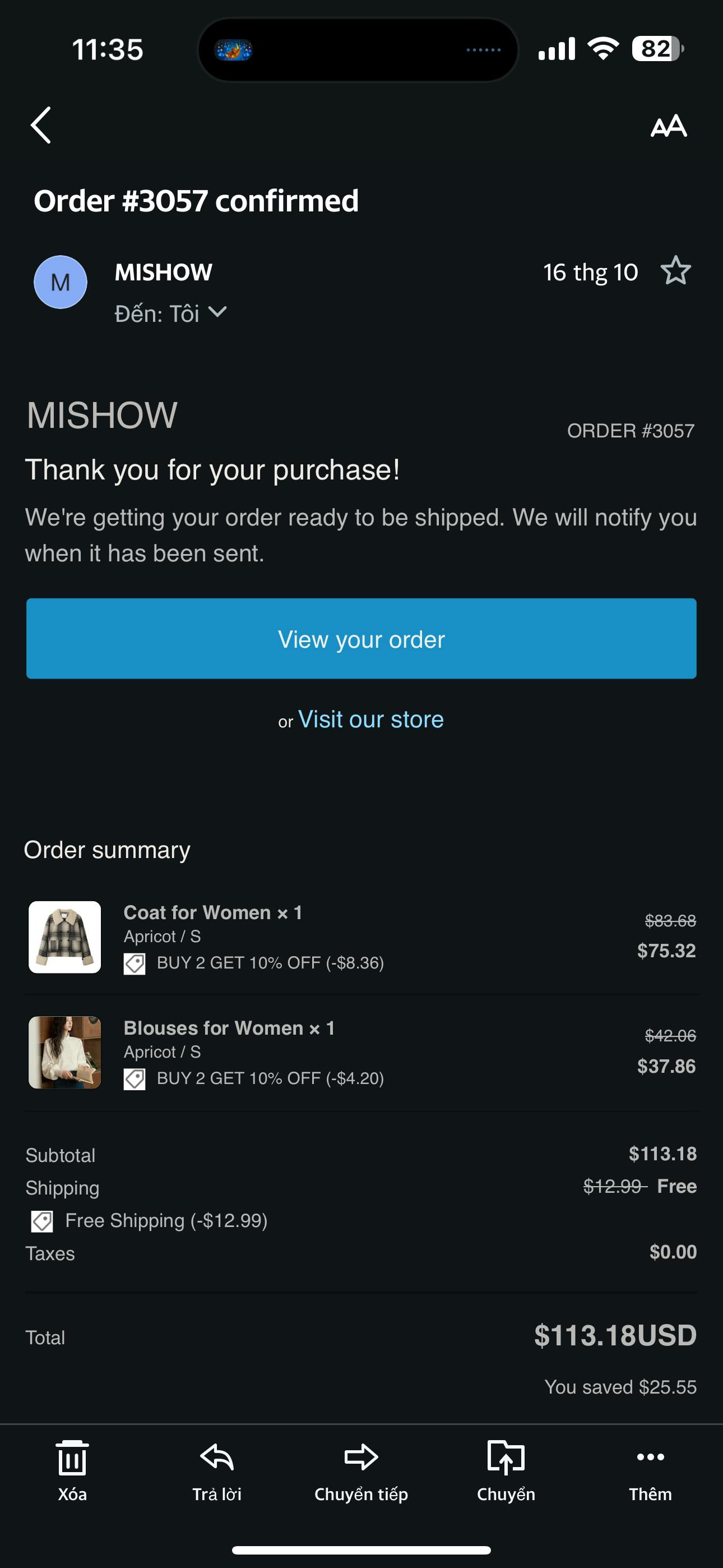Delete the email with Xóa trash icon
Screen dimensions: 723x1568
point(72,1469)
